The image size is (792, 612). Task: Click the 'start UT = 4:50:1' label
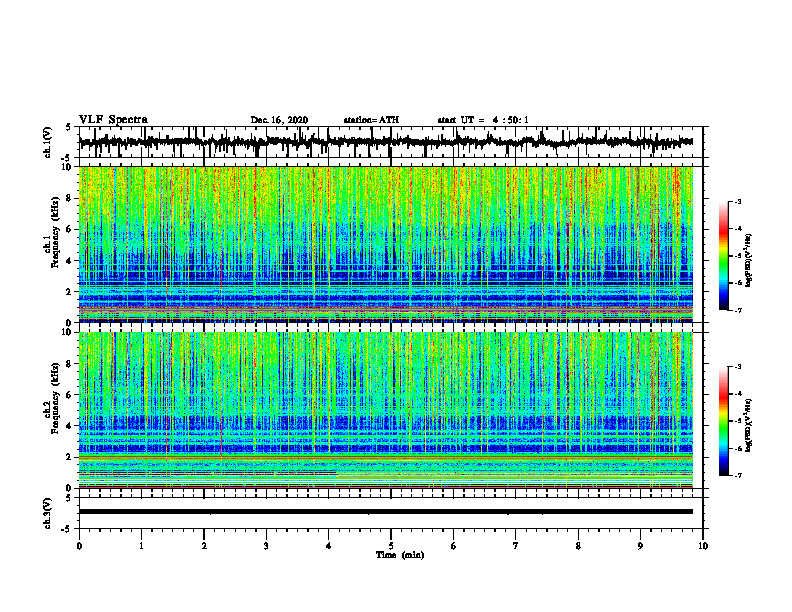(x=483, y=120)
